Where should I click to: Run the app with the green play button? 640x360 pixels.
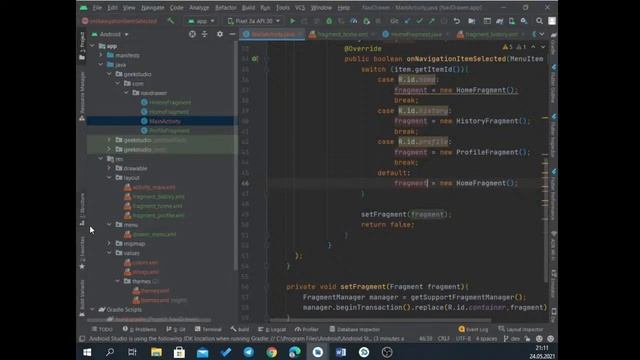(x=293, y=21)
